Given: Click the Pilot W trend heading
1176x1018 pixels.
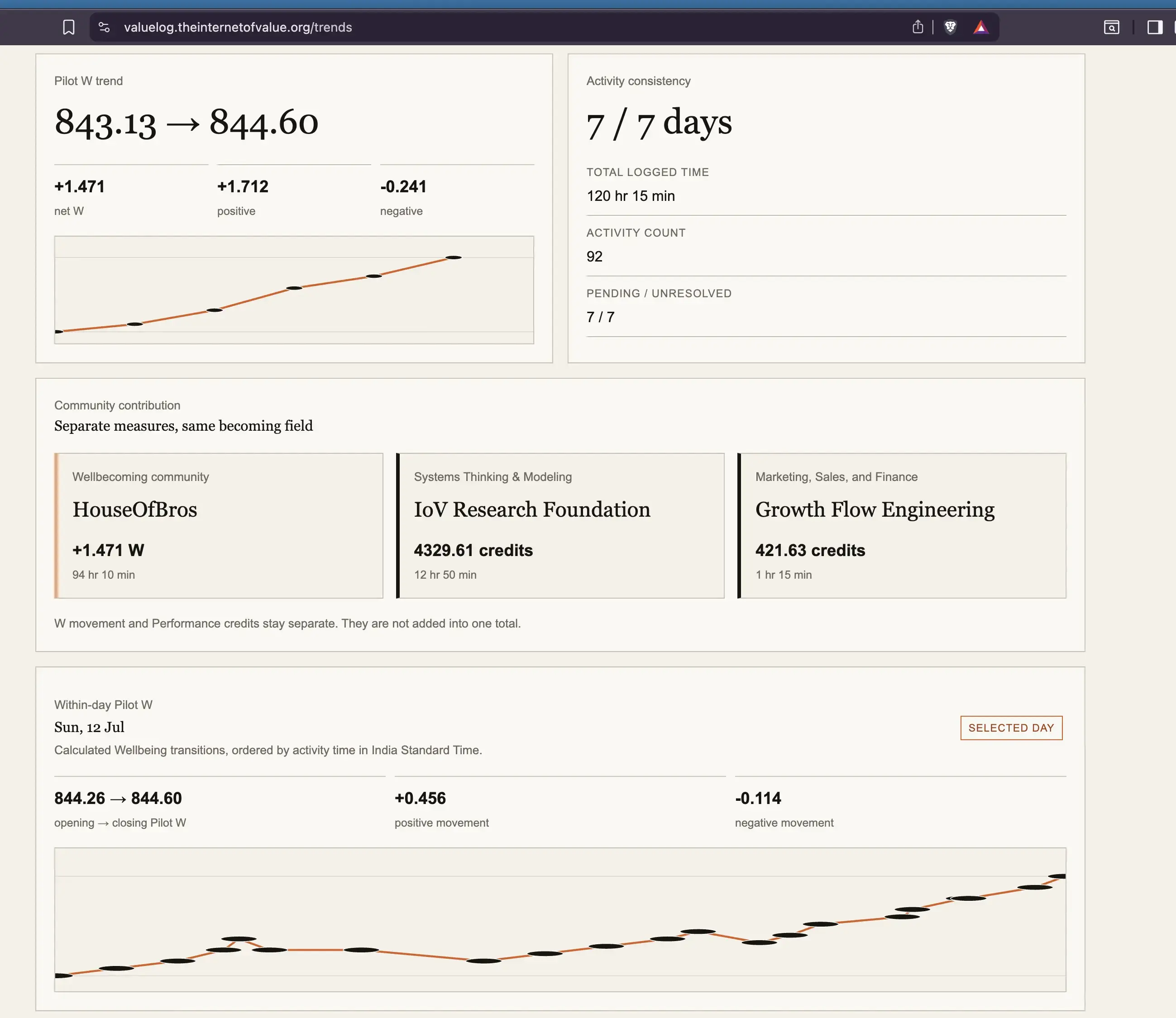Looking at the screenshot, I should [89, 81].
